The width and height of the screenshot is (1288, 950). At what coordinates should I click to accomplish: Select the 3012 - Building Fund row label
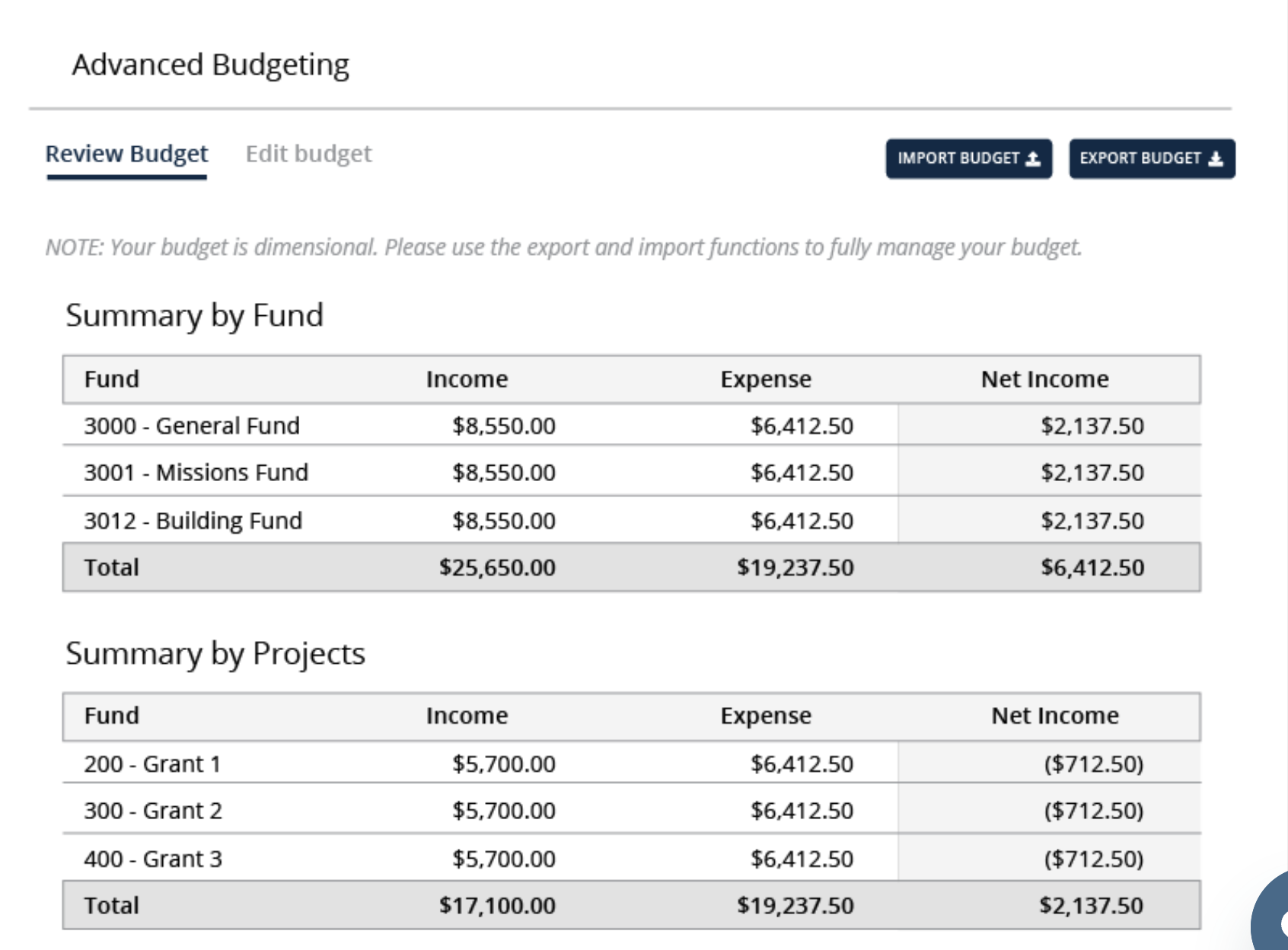[x=193, y=521]
